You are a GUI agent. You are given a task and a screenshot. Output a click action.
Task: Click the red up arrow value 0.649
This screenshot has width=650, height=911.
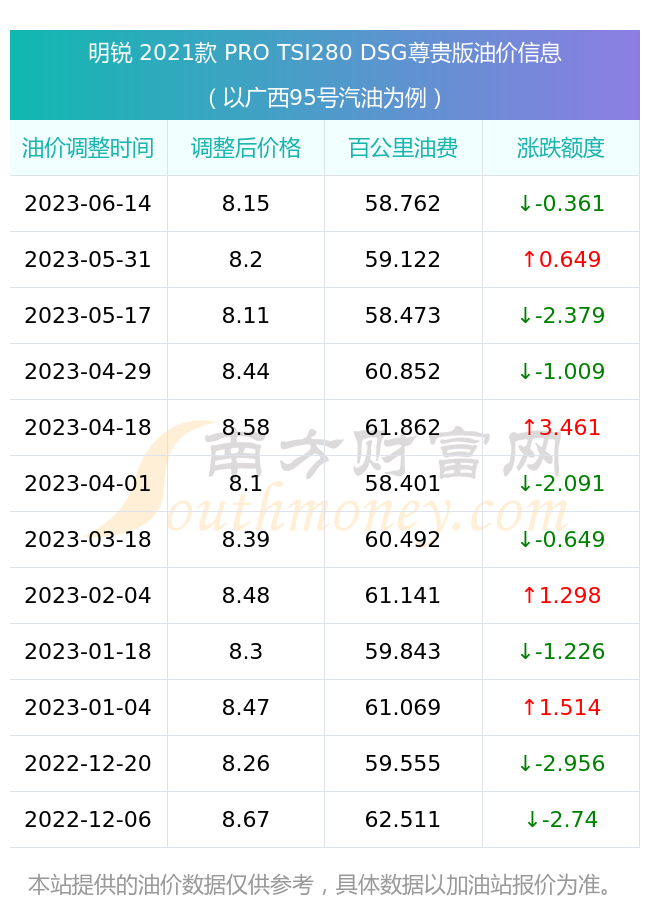point(561,260)
